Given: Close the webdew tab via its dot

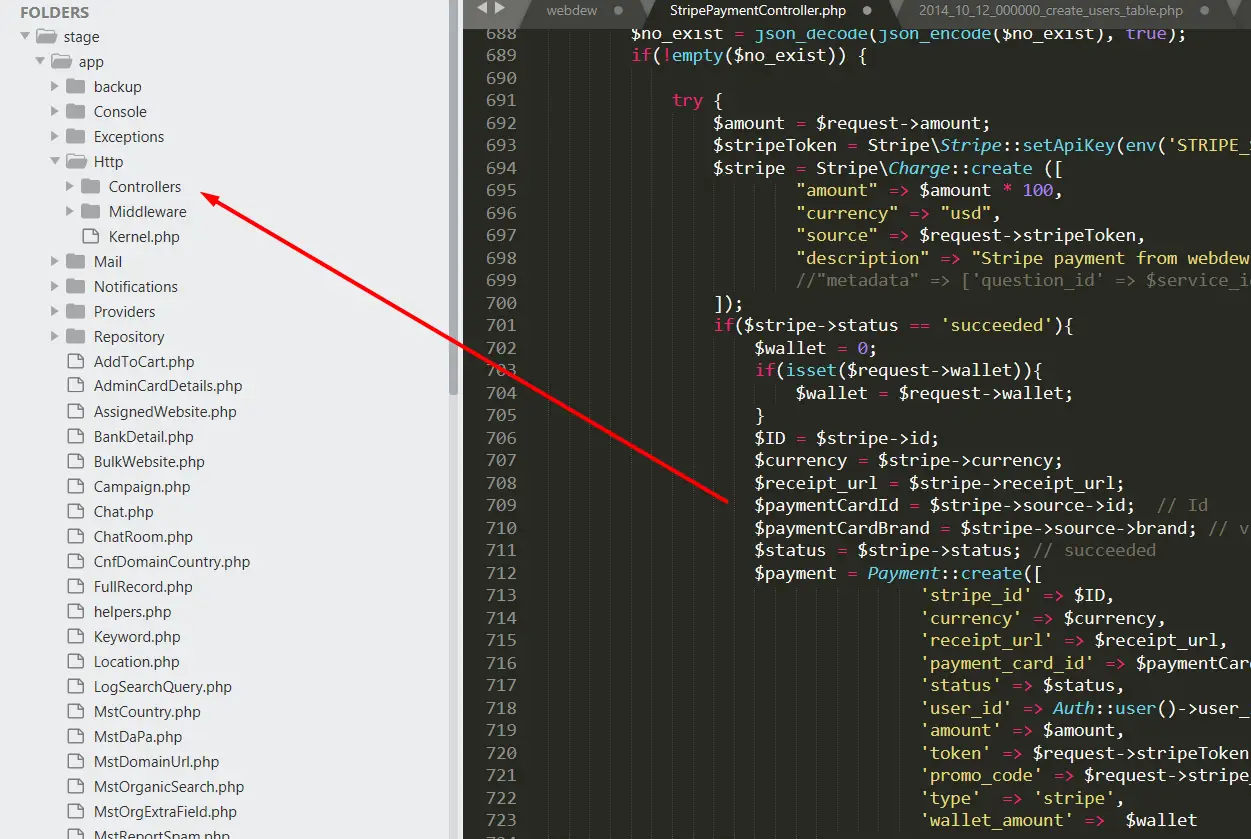Looking at the screenshot, I should 618,11.
